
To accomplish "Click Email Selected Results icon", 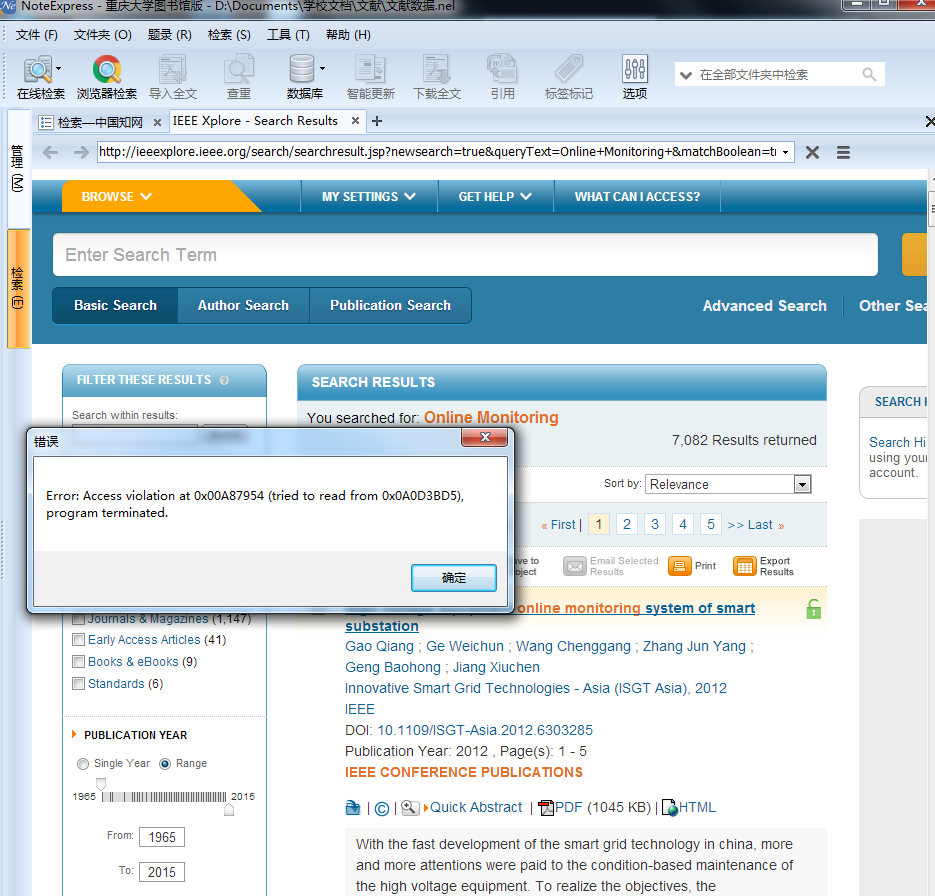I will [575, 566].
